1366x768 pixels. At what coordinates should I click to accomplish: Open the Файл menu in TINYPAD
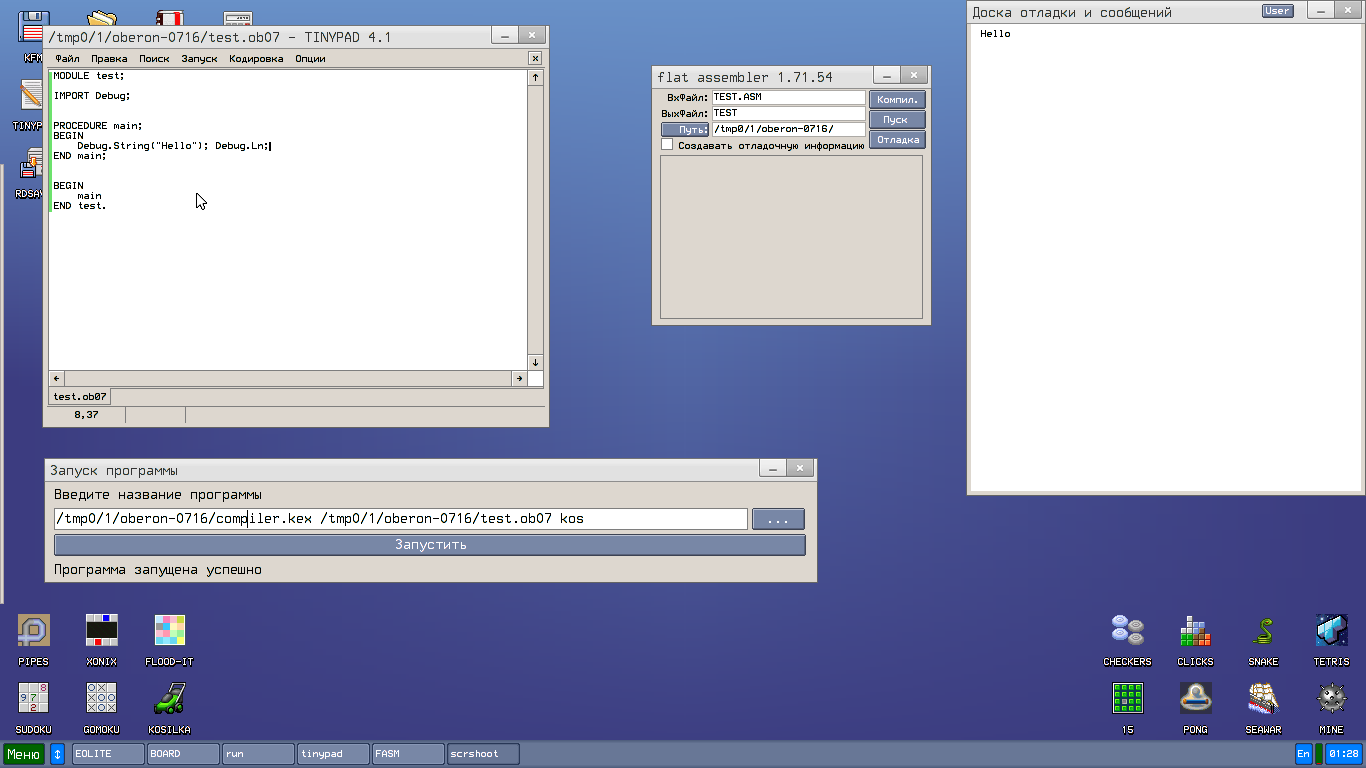coord(67,59)
